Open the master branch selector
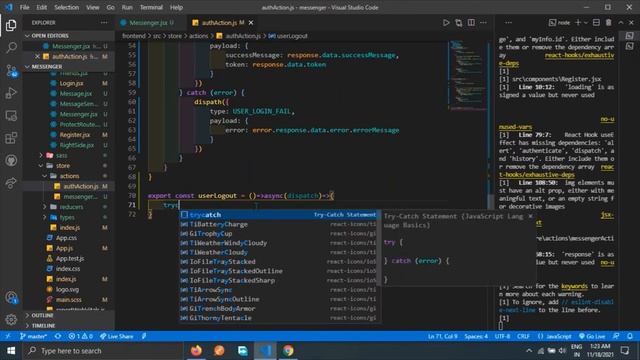 coord(33,336)
